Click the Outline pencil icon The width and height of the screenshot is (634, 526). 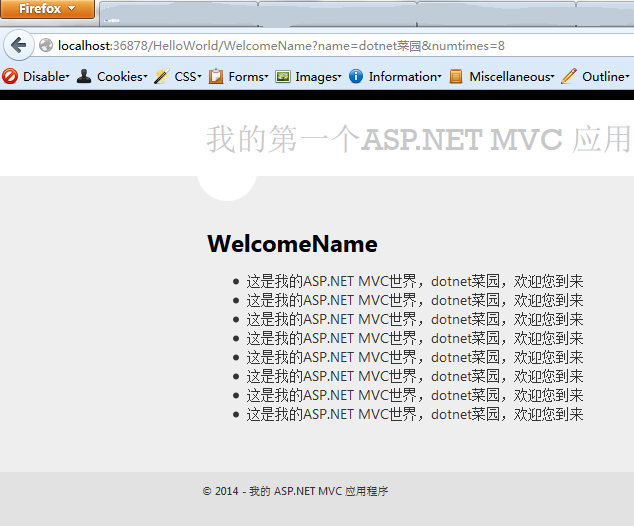tap(569, 76)
